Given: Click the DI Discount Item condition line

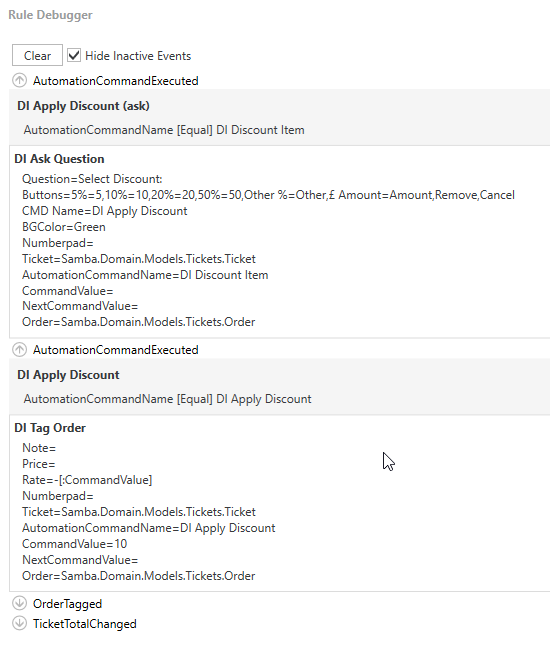Looking at the screenshot, I should (164, 130).
